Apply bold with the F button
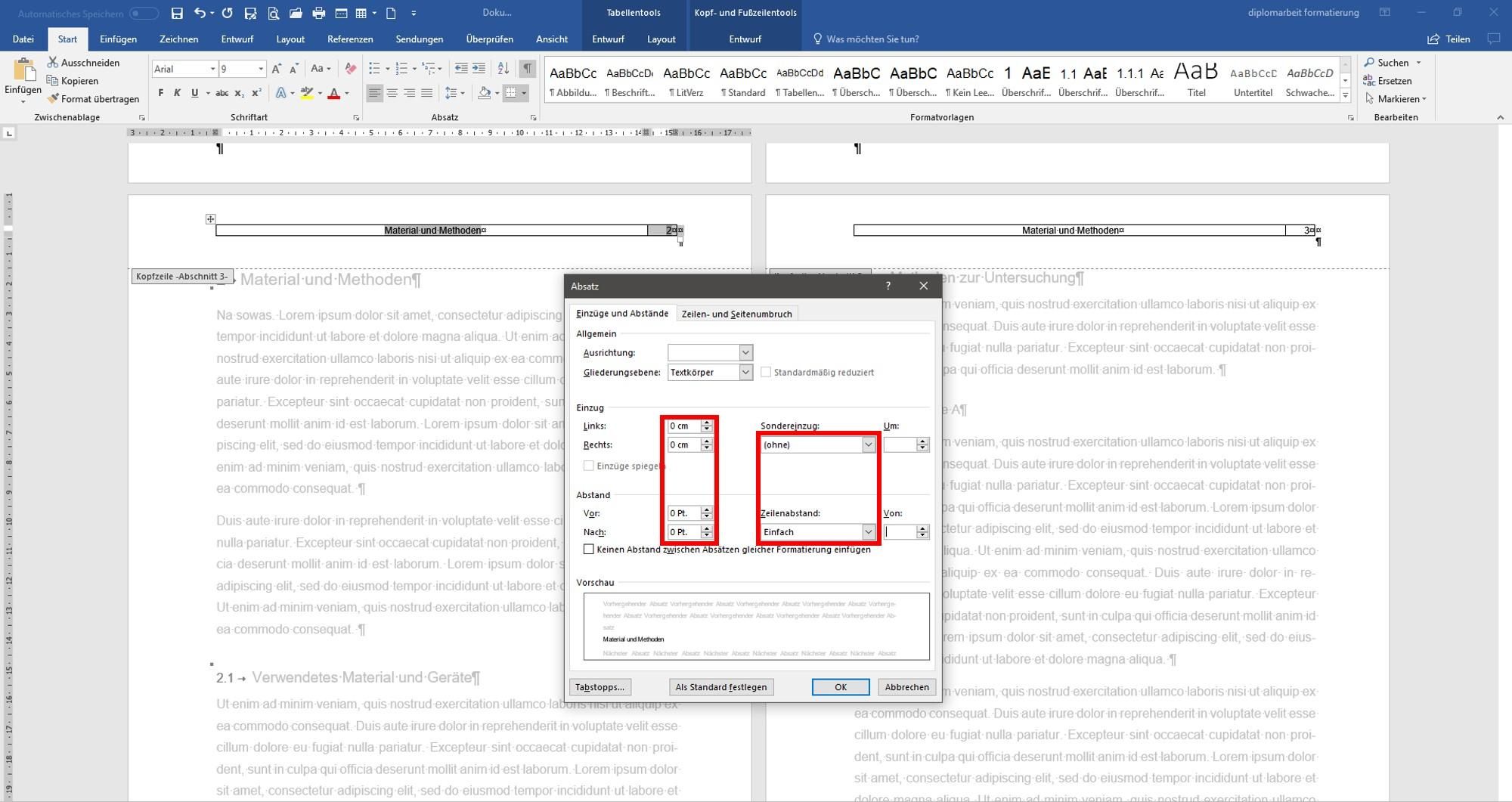Image resolution: width=1512 pixels, height=802 pixels. coord(160,93)
